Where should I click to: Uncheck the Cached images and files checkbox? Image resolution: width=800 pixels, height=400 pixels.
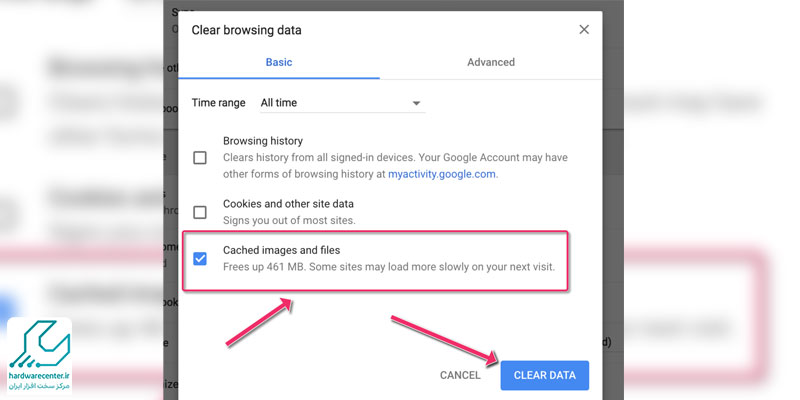[x=200, y=259]
